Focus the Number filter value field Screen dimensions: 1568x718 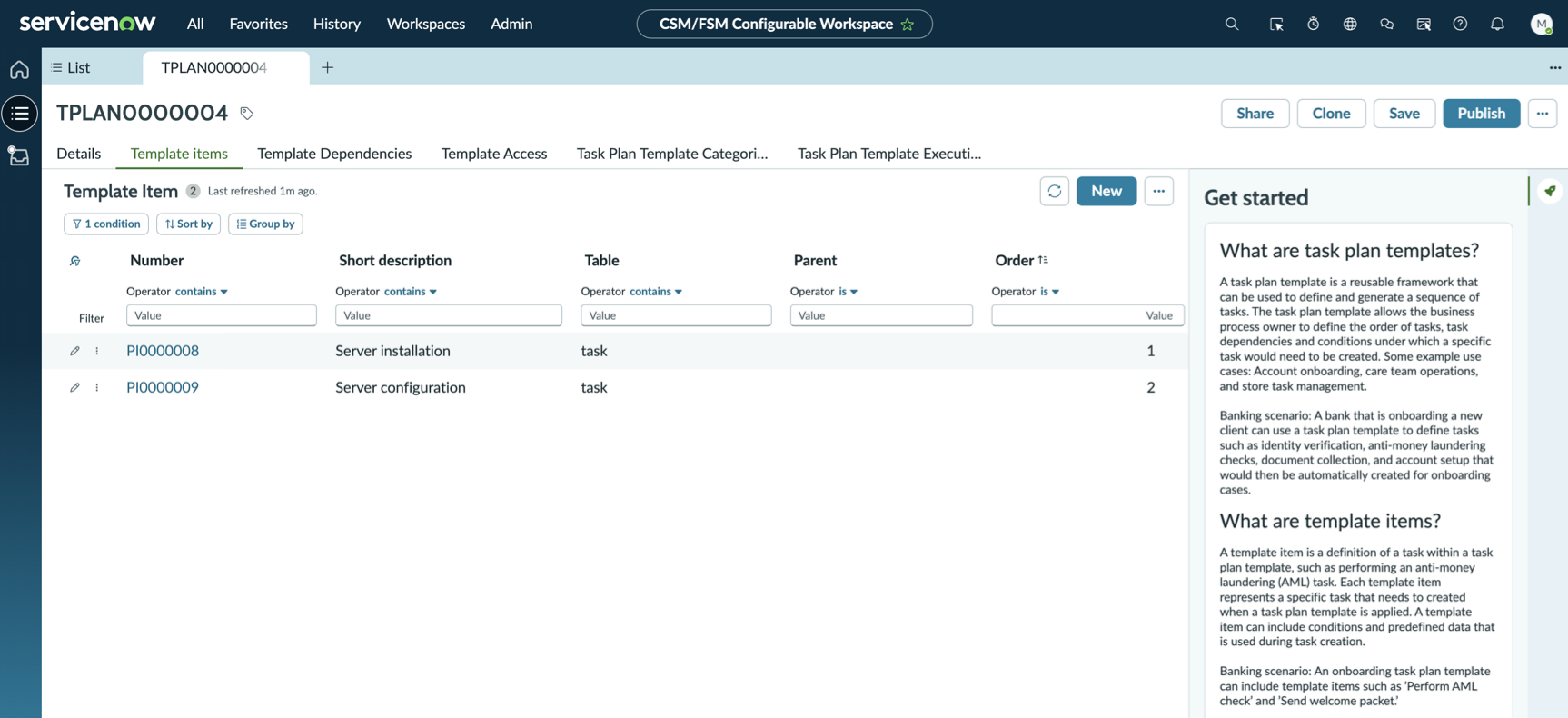click(222, 315)
